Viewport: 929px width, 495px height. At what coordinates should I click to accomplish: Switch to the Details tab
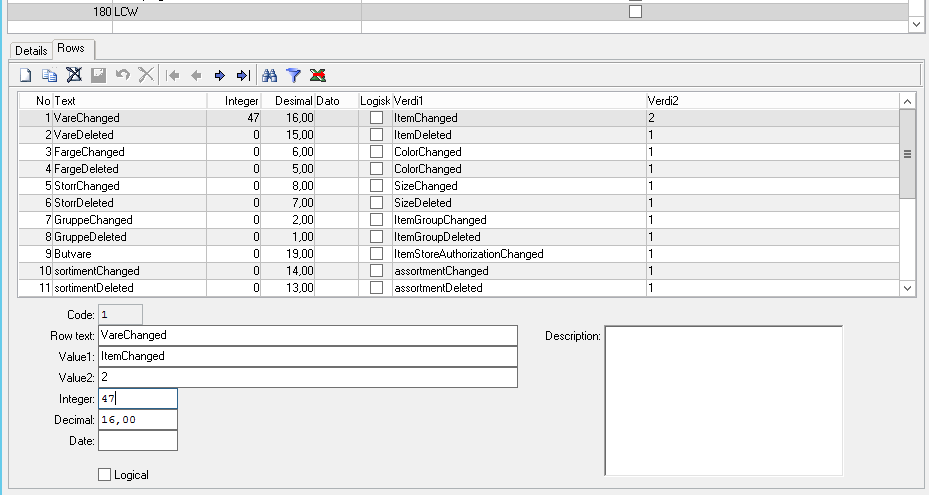coord(30,50)
